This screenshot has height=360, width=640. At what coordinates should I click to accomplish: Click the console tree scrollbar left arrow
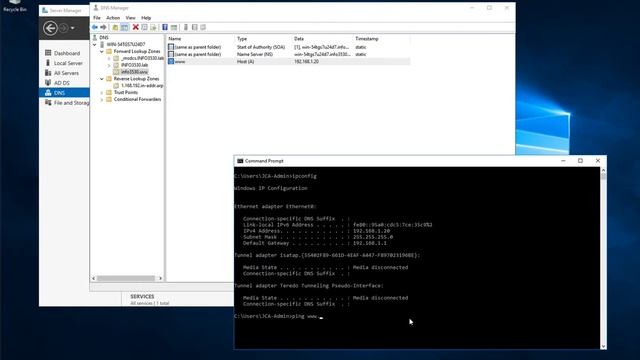[x=93, y=278]
